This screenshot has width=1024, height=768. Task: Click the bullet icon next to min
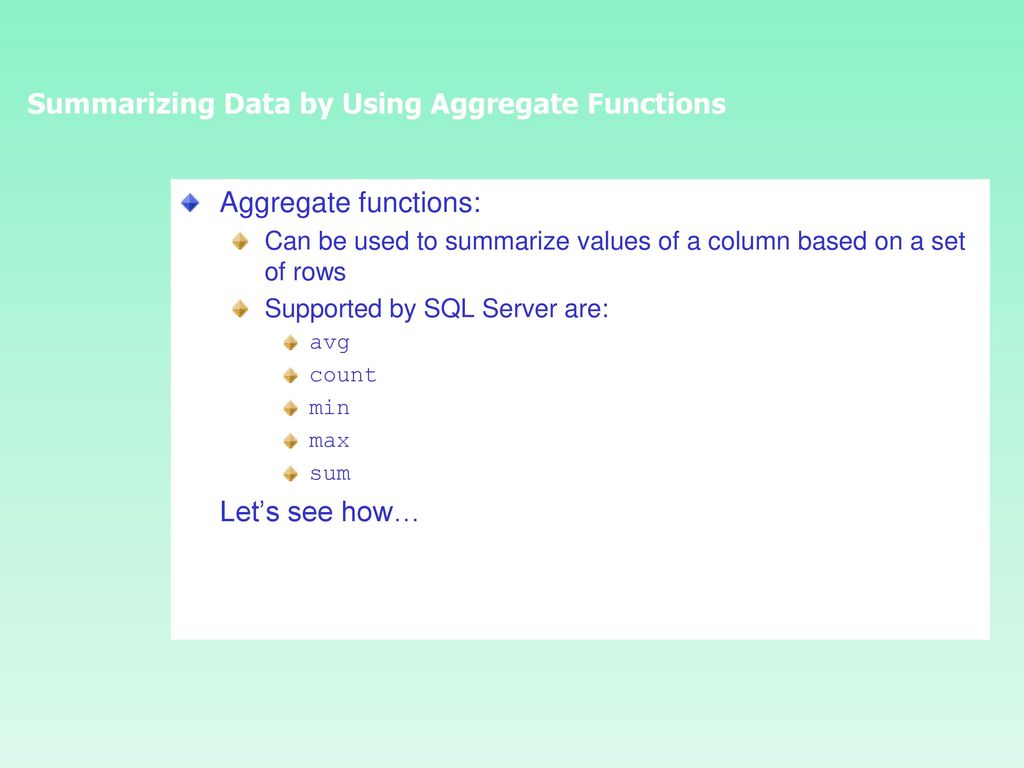coord(291,408)
